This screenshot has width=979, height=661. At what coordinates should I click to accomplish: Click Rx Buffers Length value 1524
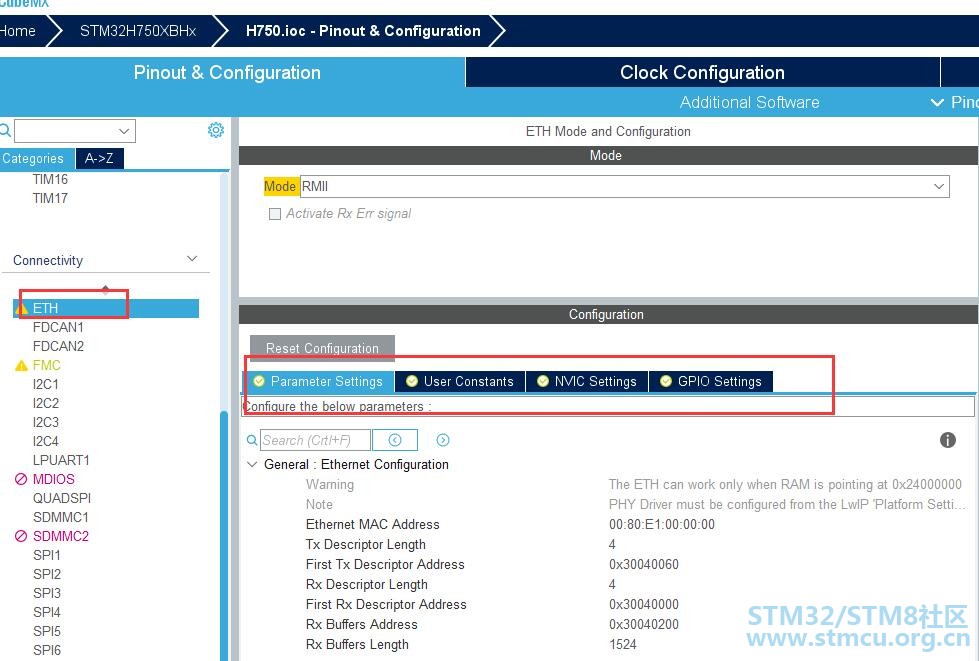623,644
